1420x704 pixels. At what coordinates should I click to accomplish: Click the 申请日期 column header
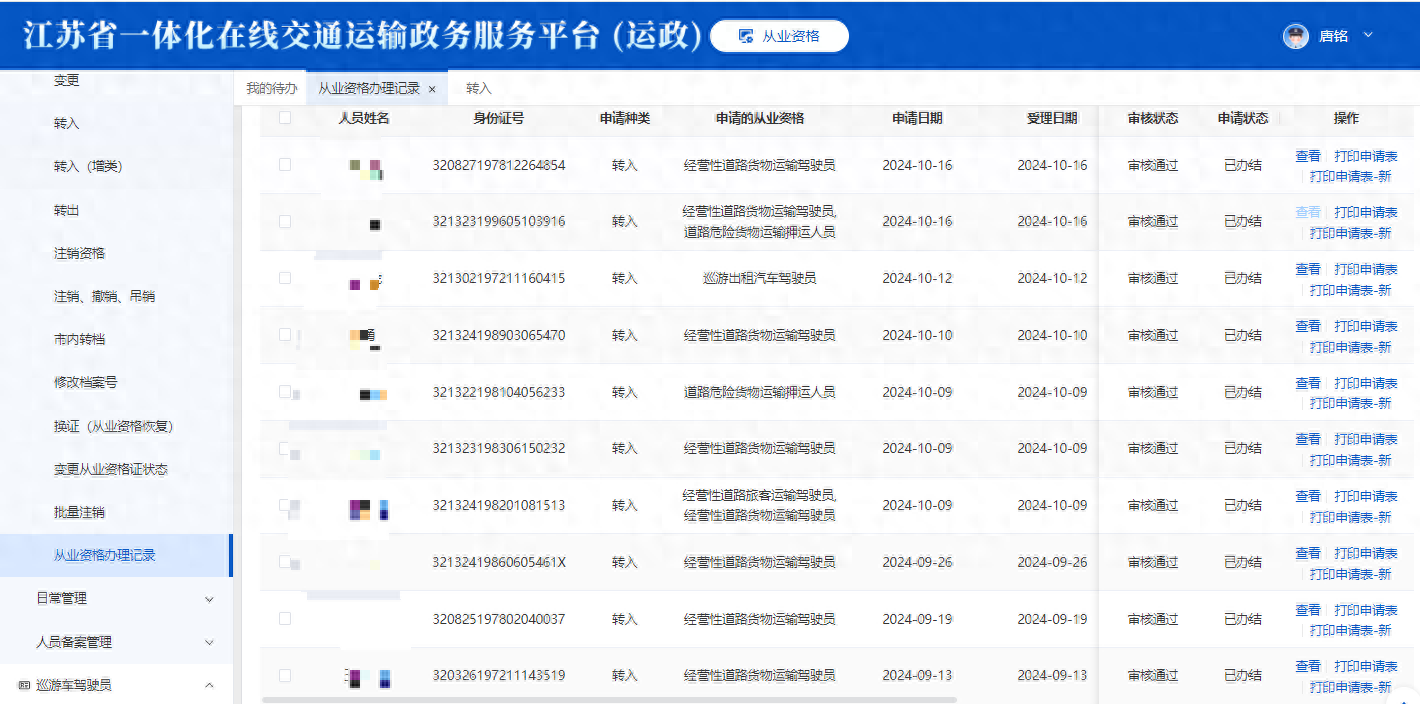coord(917,118)
